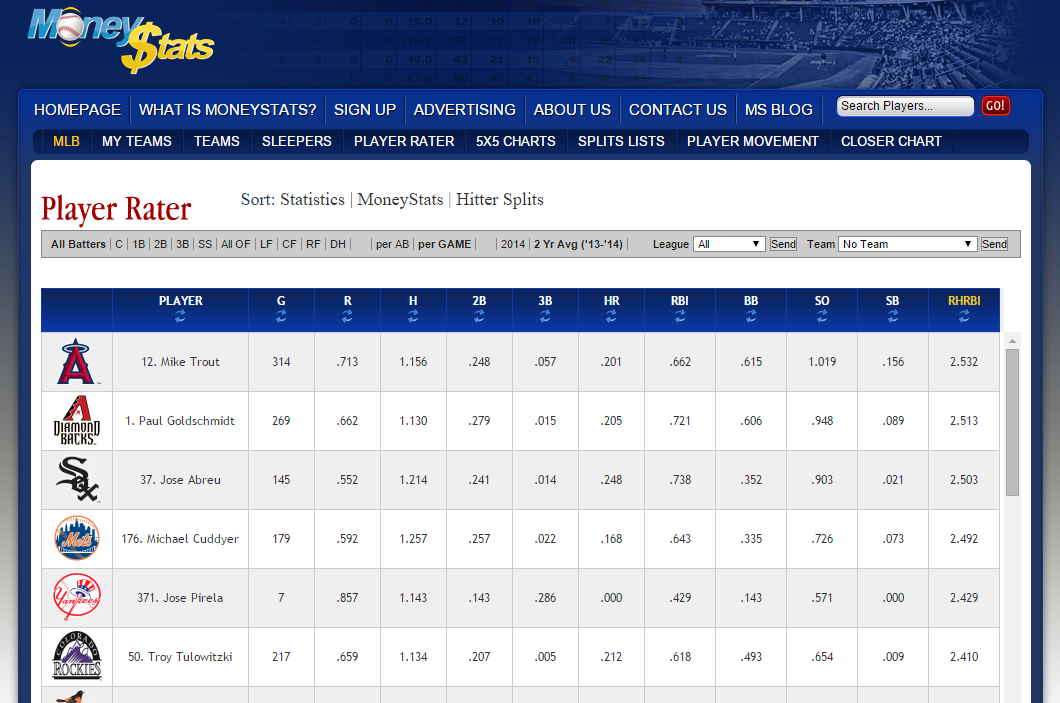
Task: Click the Diamondbacks team logo
Action: pyautogui.click(x=76, y=420)
